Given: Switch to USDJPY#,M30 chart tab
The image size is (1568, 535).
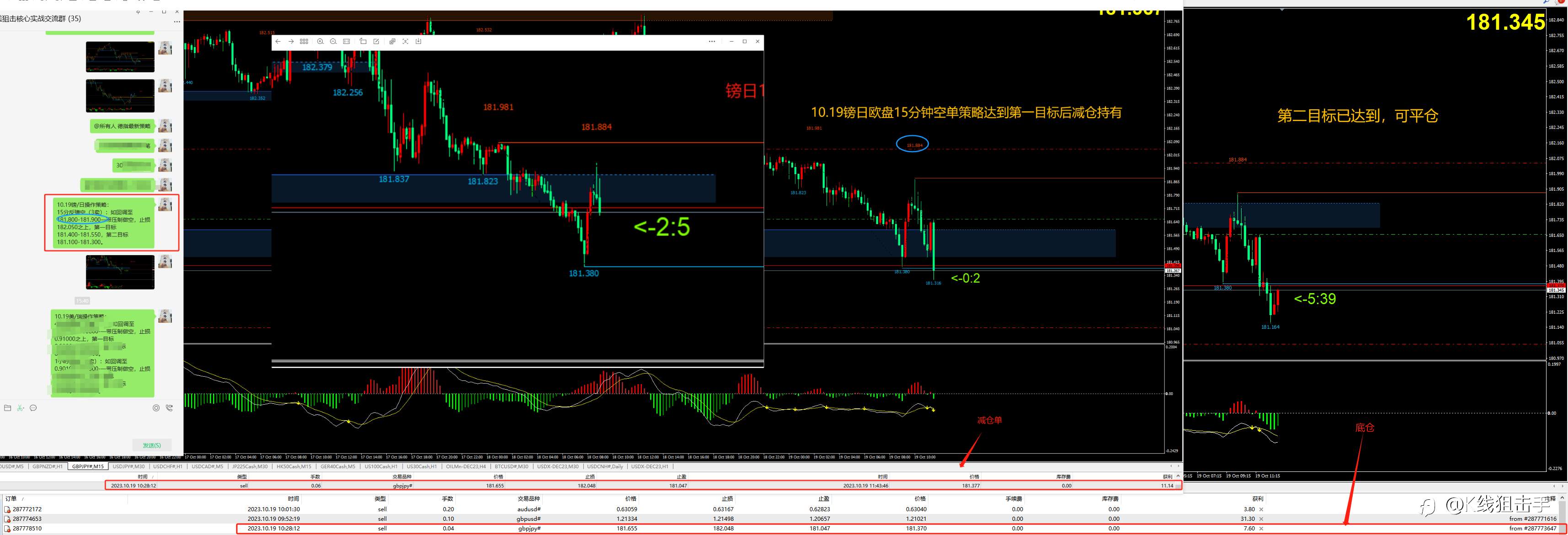Looking at the screenshot, I should click(x=128, y=467).
